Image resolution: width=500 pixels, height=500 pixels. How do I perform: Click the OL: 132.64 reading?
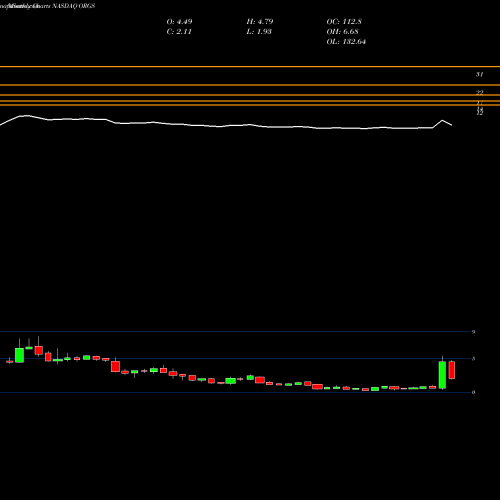point(346,42)
